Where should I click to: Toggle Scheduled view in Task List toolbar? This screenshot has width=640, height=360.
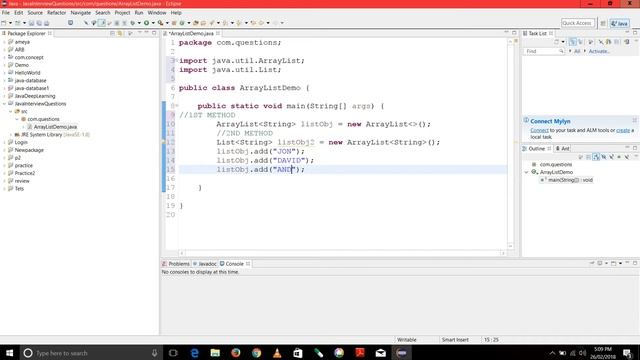click(580, 42)
